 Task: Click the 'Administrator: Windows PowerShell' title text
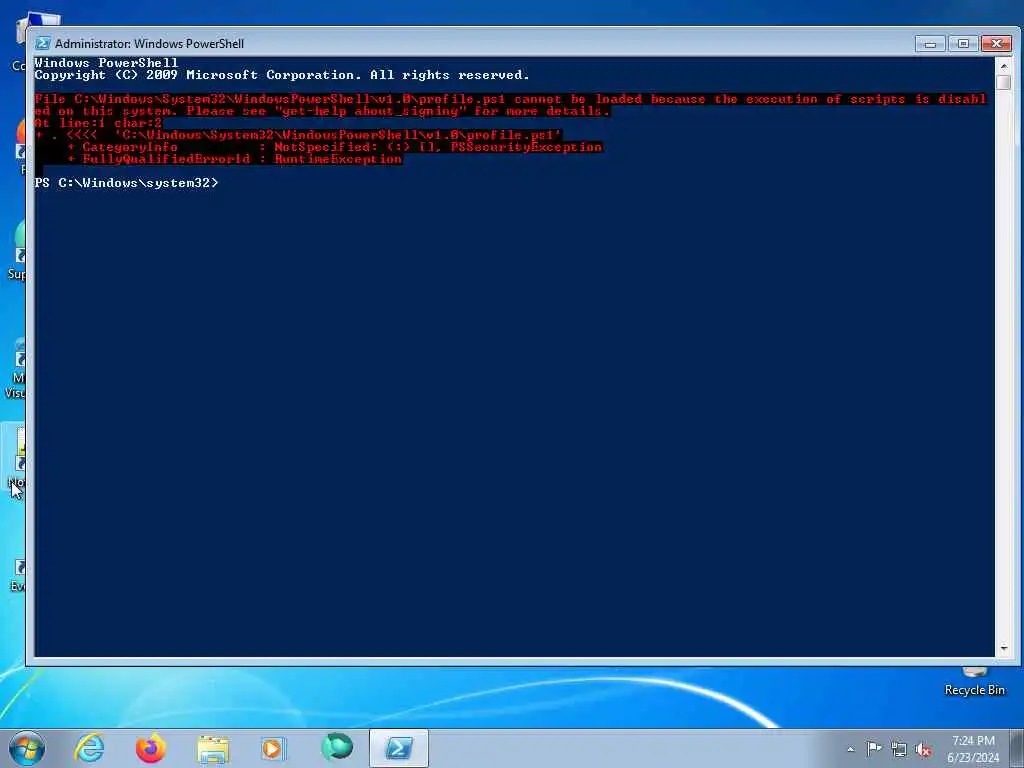[150, 44]
